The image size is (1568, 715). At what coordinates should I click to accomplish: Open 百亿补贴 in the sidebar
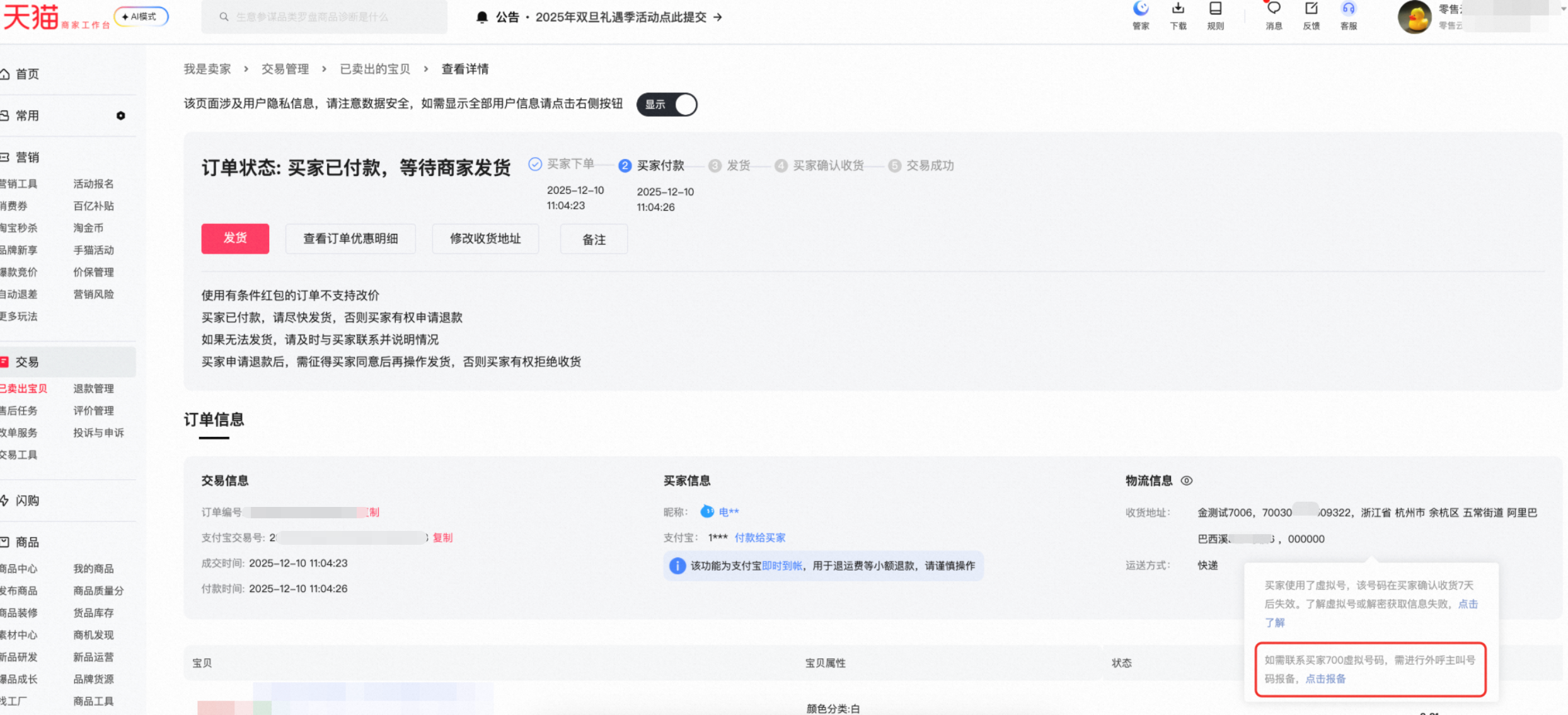coord(93,206)
